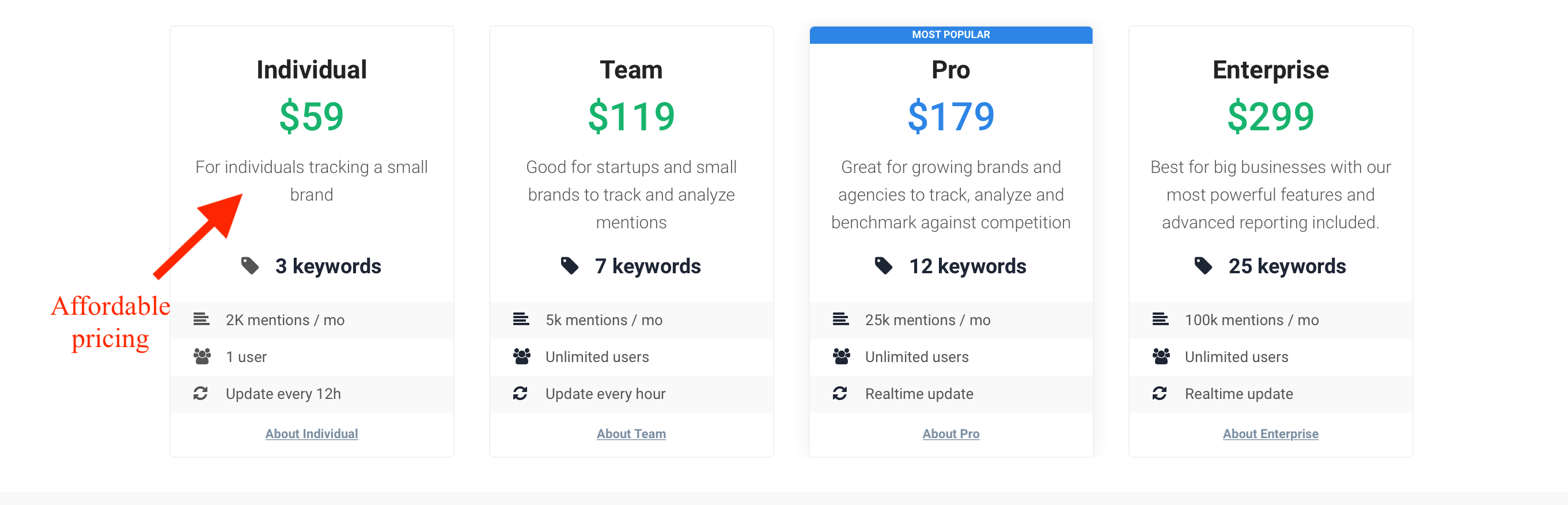Viewport: 1568px width, 505px height.
Task: Click the tag icon beside 7 keywords
Action: pos(569,266)
